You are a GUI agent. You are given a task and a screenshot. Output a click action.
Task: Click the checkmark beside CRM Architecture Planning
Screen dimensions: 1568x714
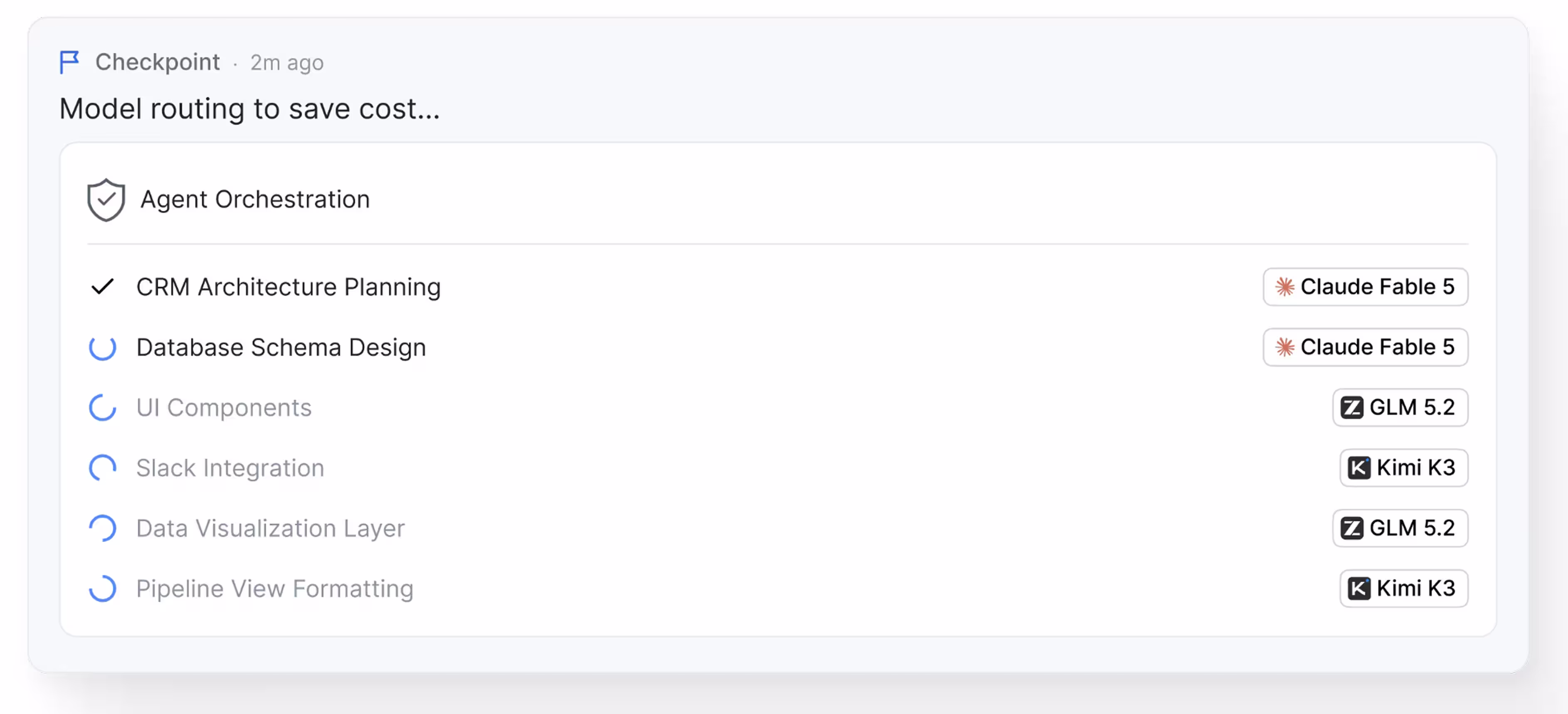[x=102, y=286]
